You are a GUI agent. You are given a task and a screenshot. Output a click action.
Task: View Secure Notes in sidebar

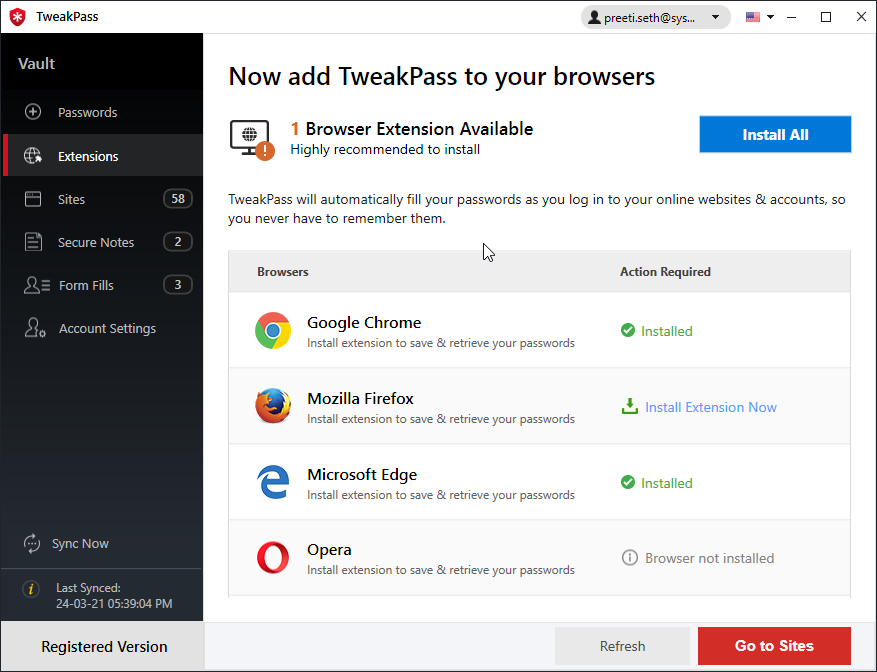point(95,241)
